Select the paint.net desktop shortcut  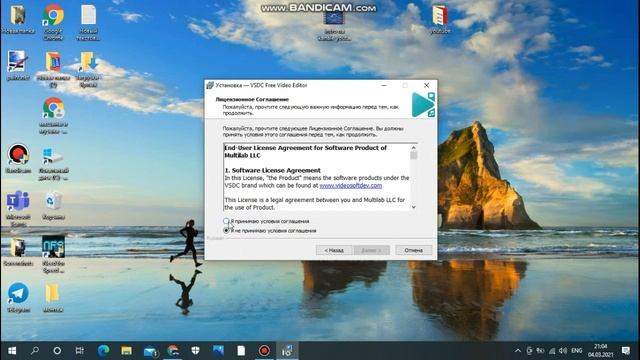click(18, 65)
